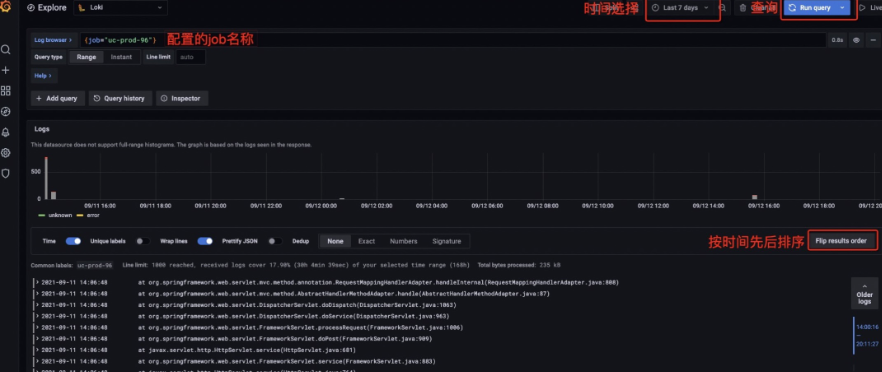Screen dimensions: 882x372
Task: Click the 14:00:16 — 20:11:27 log page range
Action: (x=867, y=335)
